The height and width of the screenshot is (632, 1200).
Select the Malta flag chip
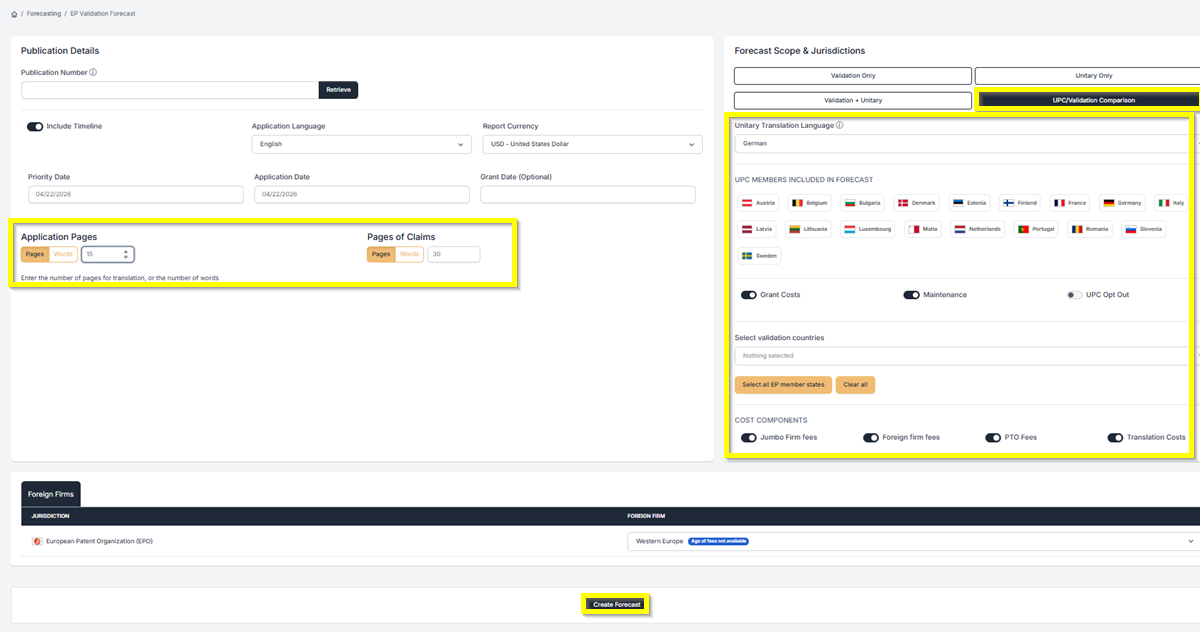924,229
